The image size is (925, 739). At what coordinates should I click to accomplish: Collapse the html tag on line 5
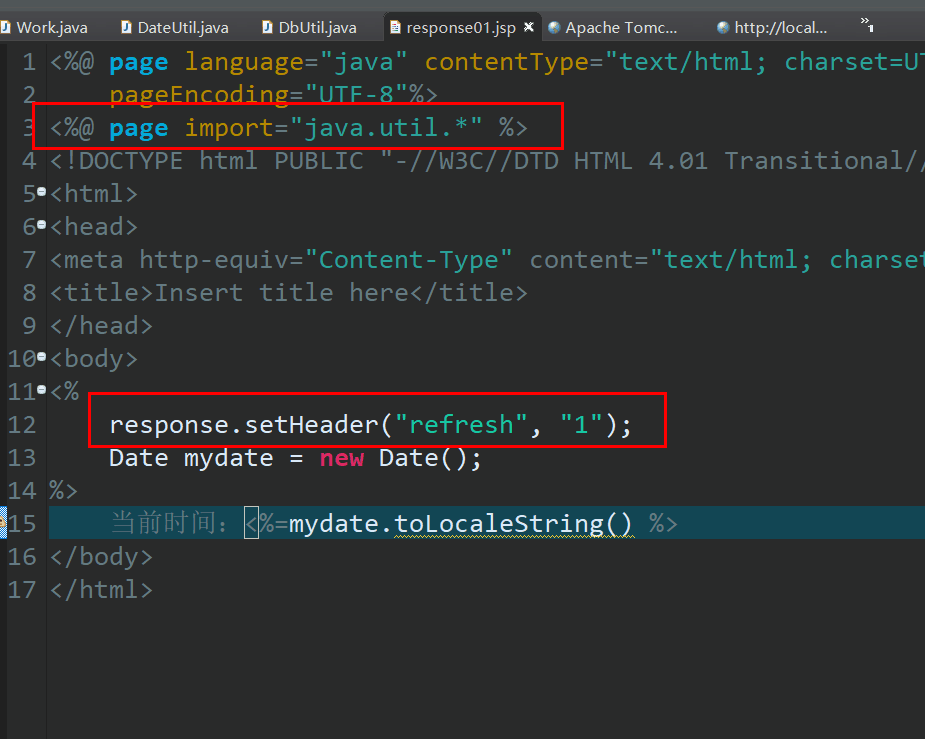(41, 192)
